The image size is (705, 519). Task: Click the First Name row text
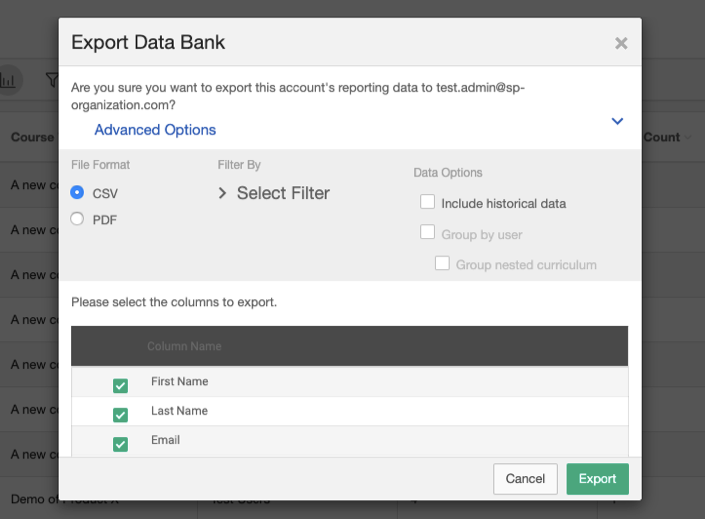coord(179,381)
